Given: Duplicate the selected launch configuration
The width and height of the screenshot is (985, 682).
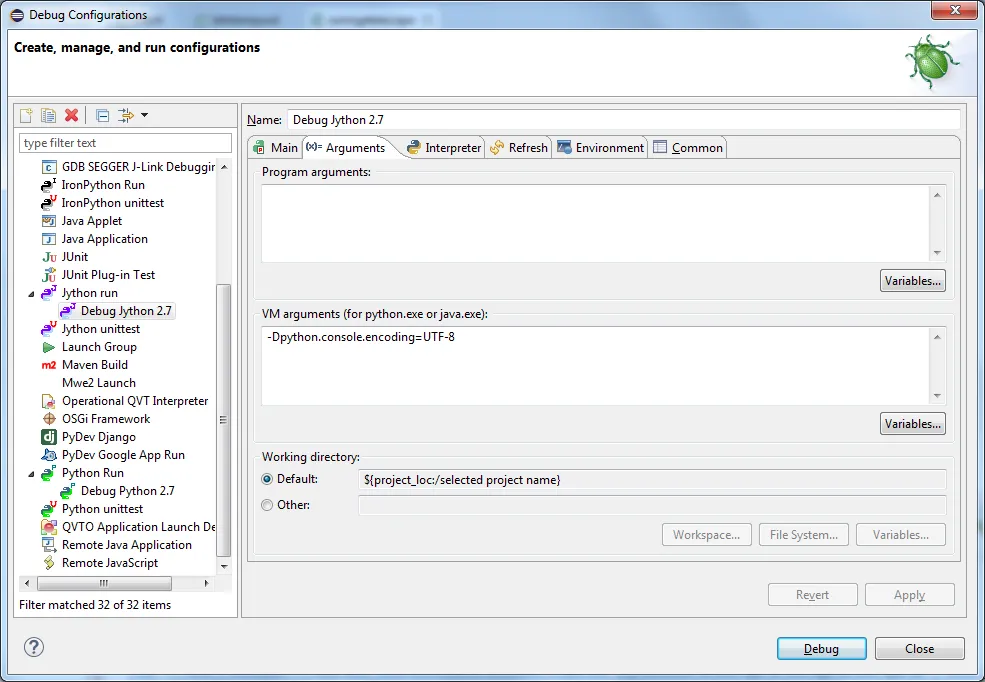Looking at the screenshot, I should (x=48, y=115).
